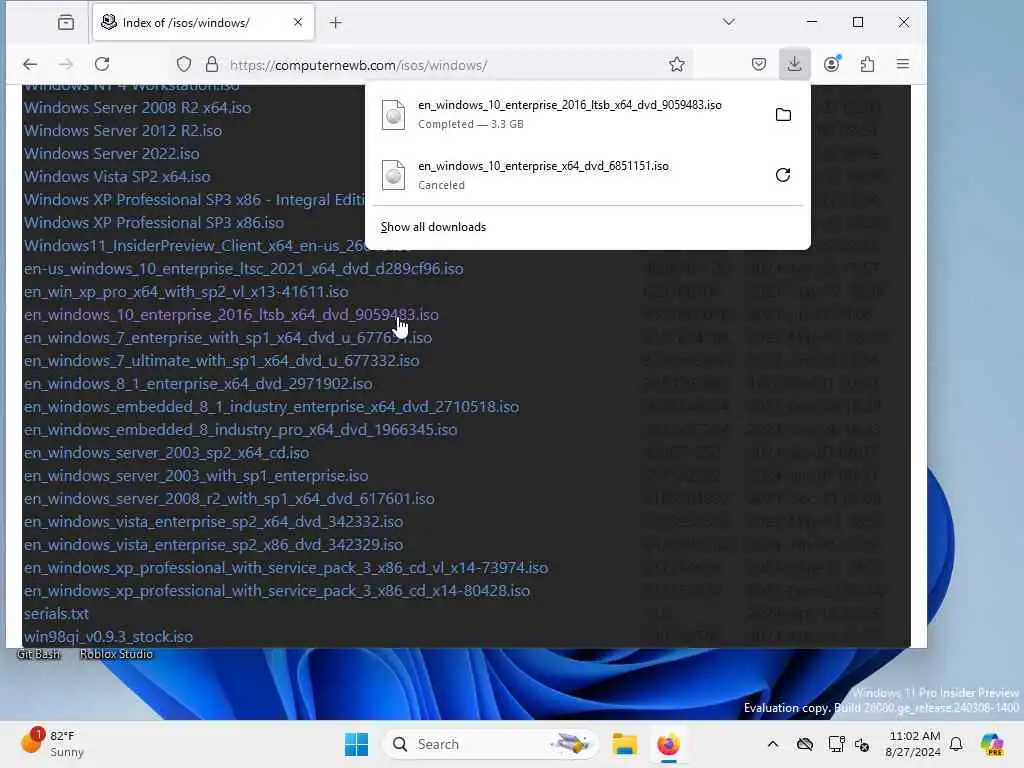
Task: Click the Firefox back arrow button
Action: pyautogui.click(x=30, y=64)
